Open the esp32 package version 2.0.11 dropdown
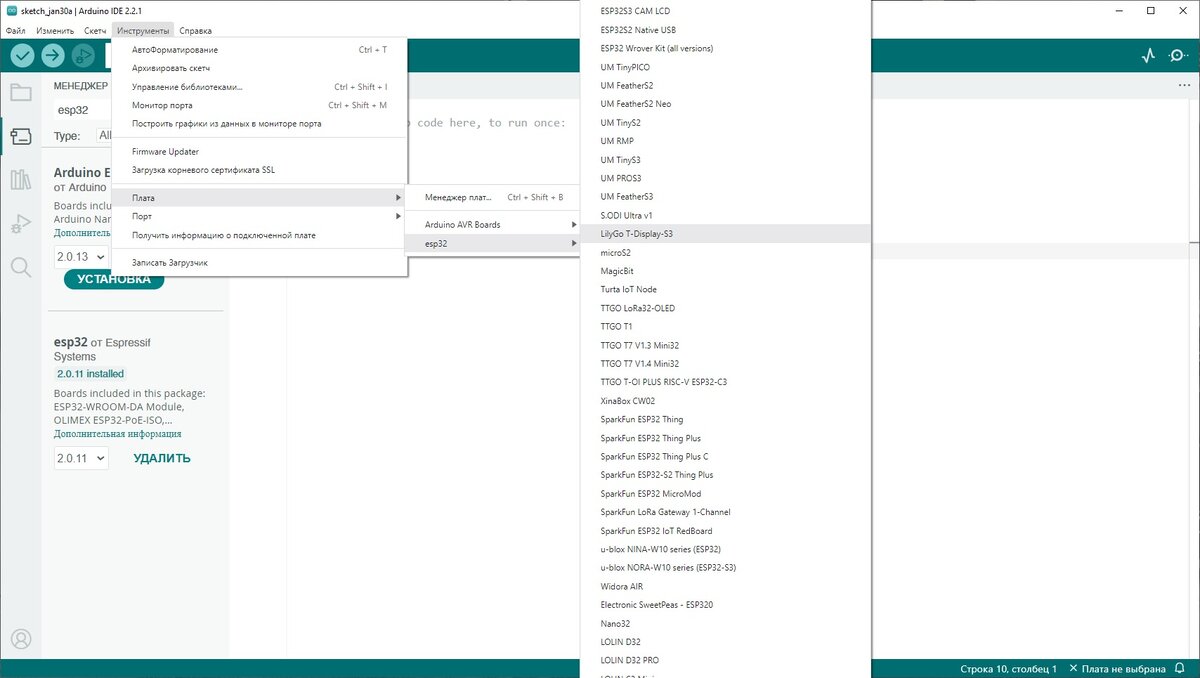This screenshot has width=1200, height=678. pyautogui.click(x=81, y=458)
